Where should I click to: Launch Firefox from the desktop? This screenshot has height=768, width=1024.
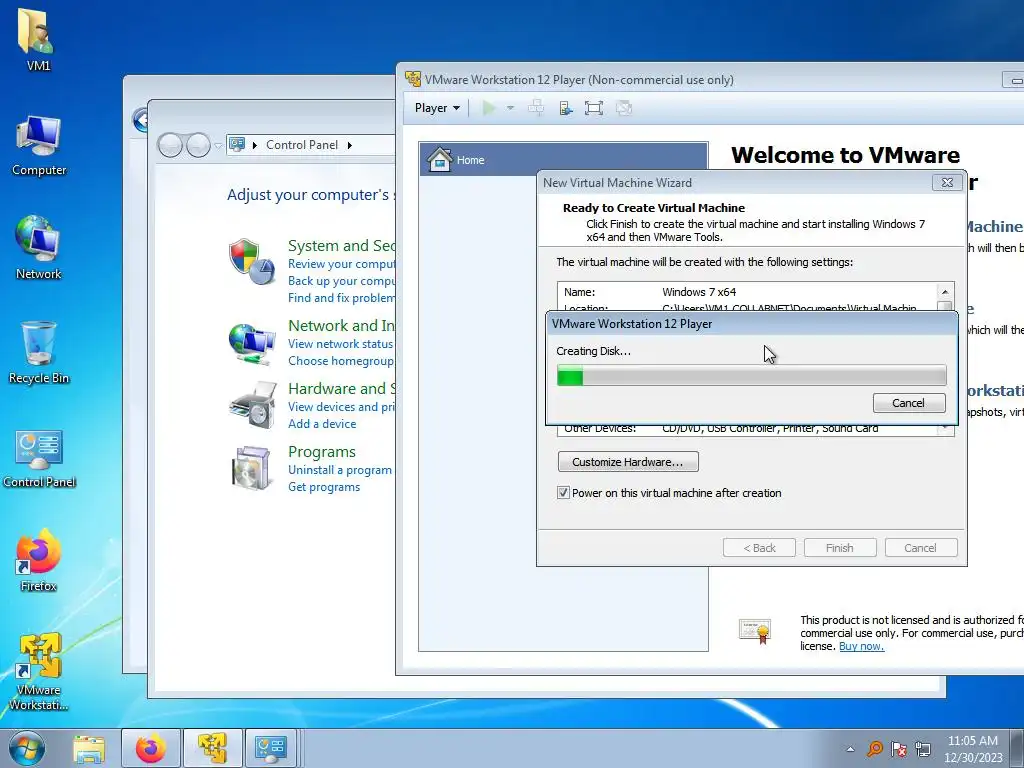coord(39,560)
